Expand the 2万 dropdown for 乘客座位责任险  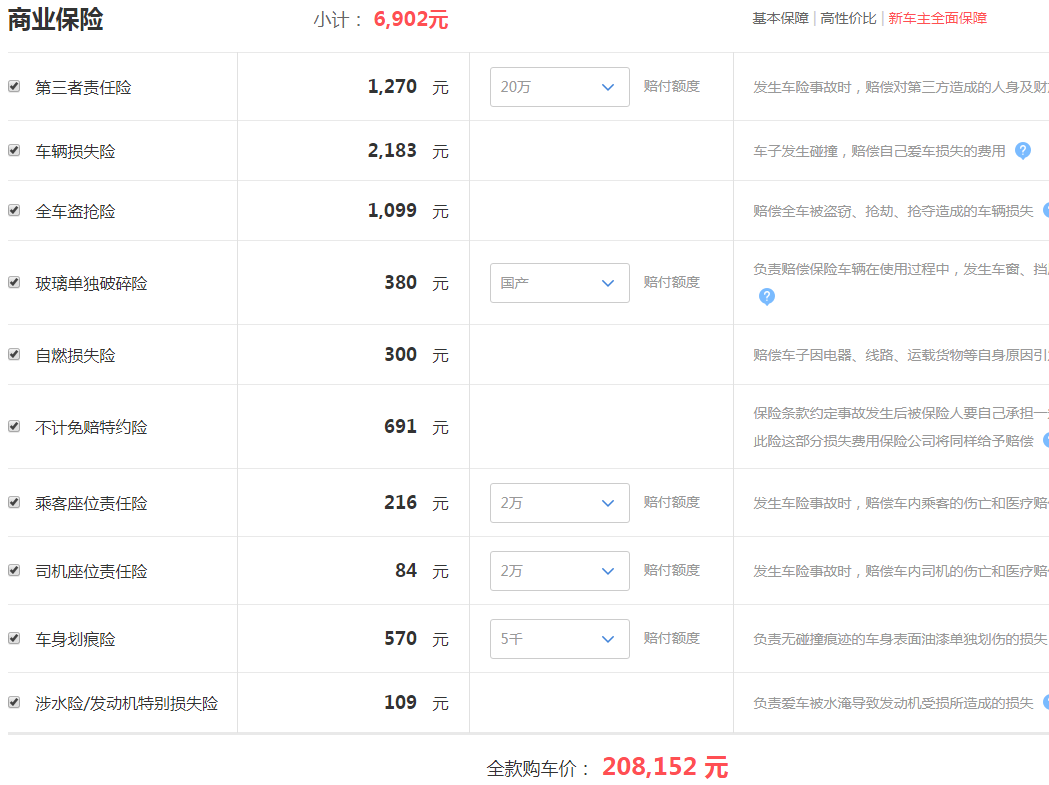(559, 503)
